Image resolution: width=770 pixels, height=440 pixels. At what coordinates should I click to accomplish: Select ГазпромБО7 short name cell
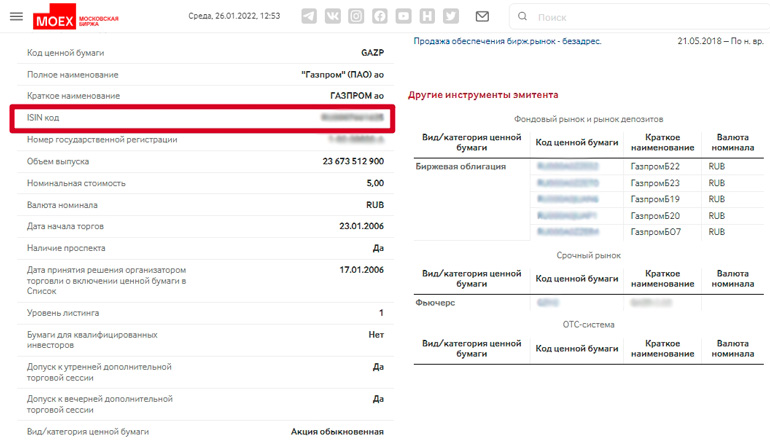[656, 232]
